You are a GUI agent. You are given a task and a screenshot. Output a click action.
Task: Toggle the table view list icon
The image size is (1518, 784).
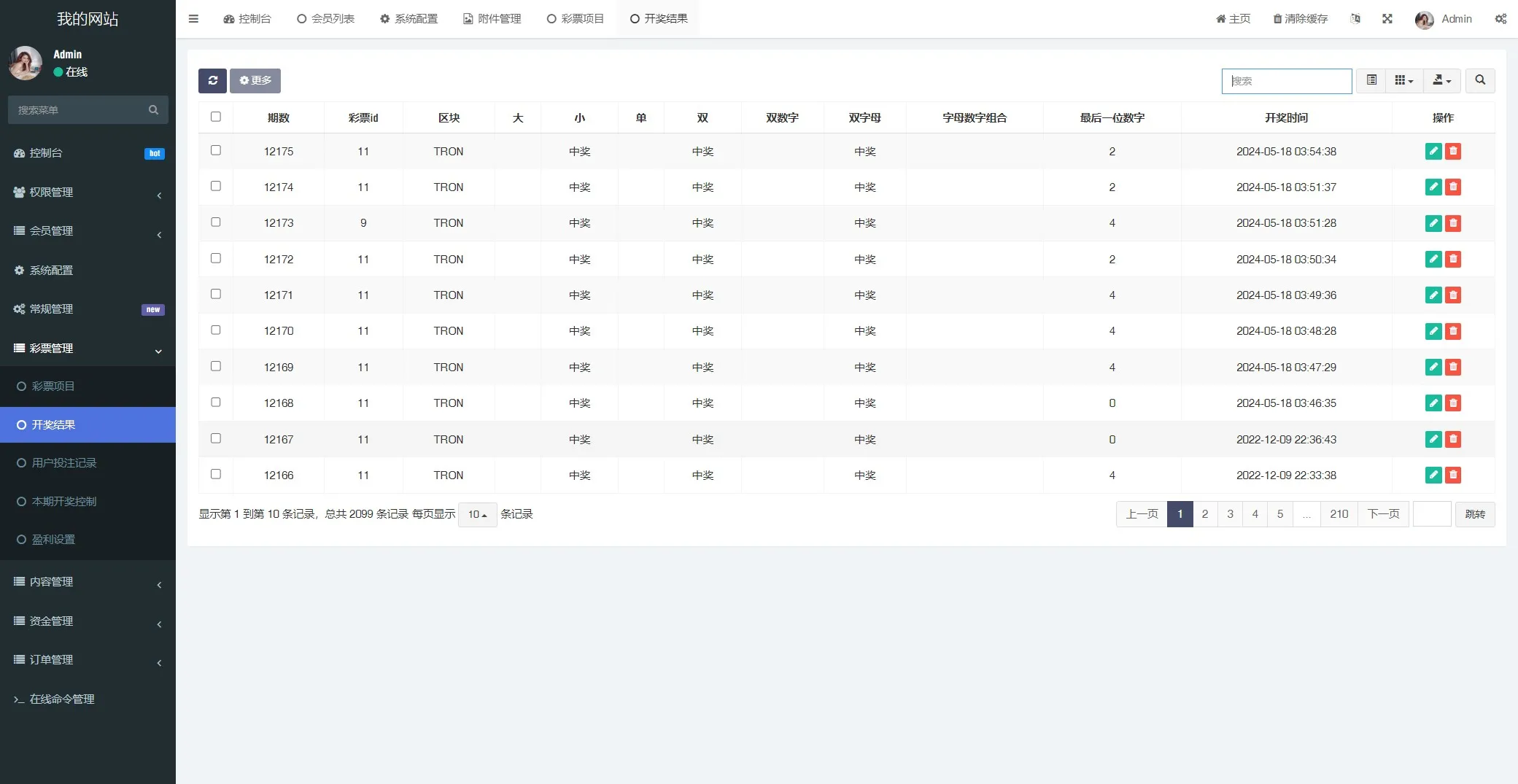pyautogui.click(x=1371, y=80)
